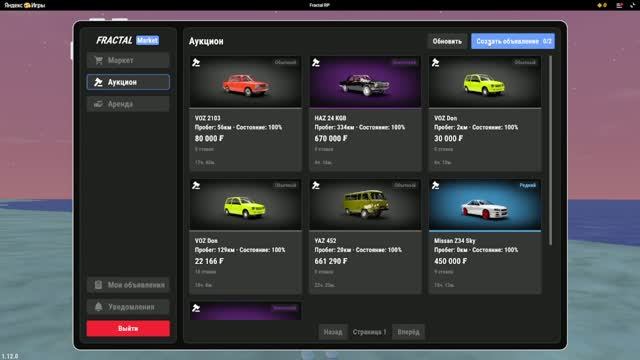Select the Аукцион sidebar item
The width and height of the screenshot is (640, 360).
pos(128,82)
